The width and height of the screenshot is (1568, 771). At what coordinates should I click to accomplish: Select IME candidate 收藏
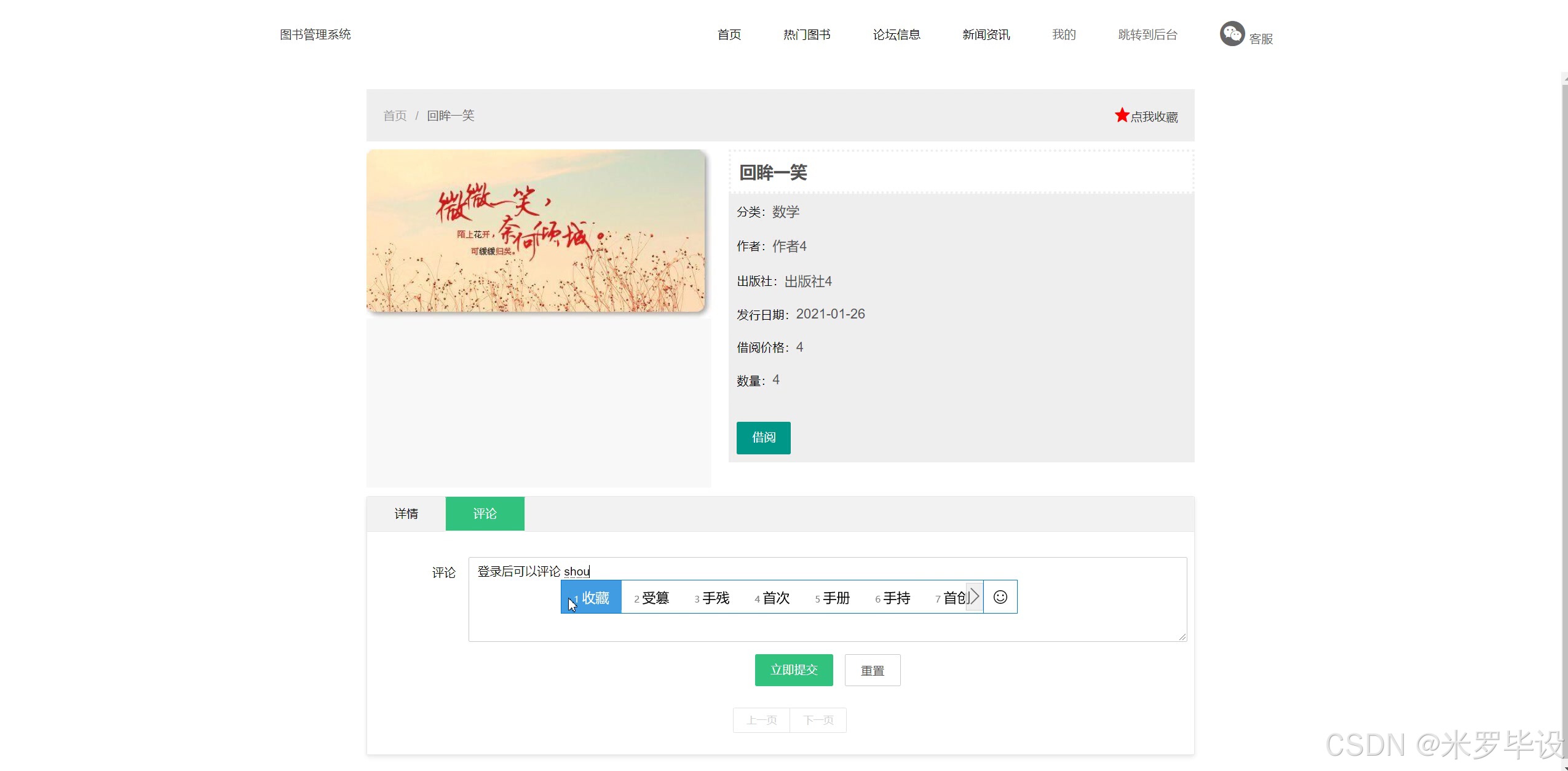(592, 598)
